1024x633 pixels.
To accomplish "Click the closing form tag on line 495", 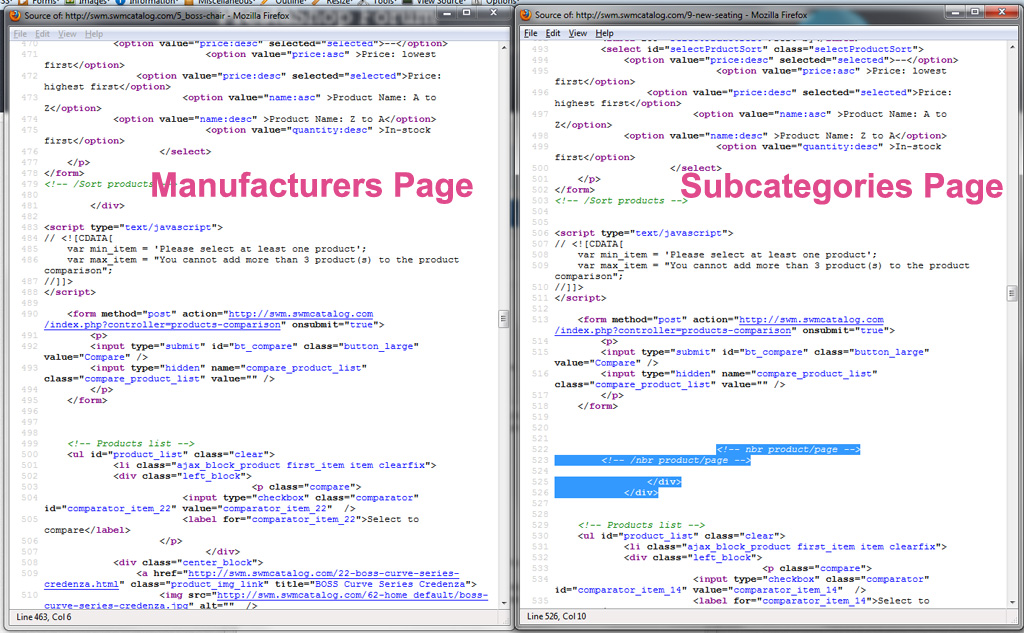I will tap(88, 400).
